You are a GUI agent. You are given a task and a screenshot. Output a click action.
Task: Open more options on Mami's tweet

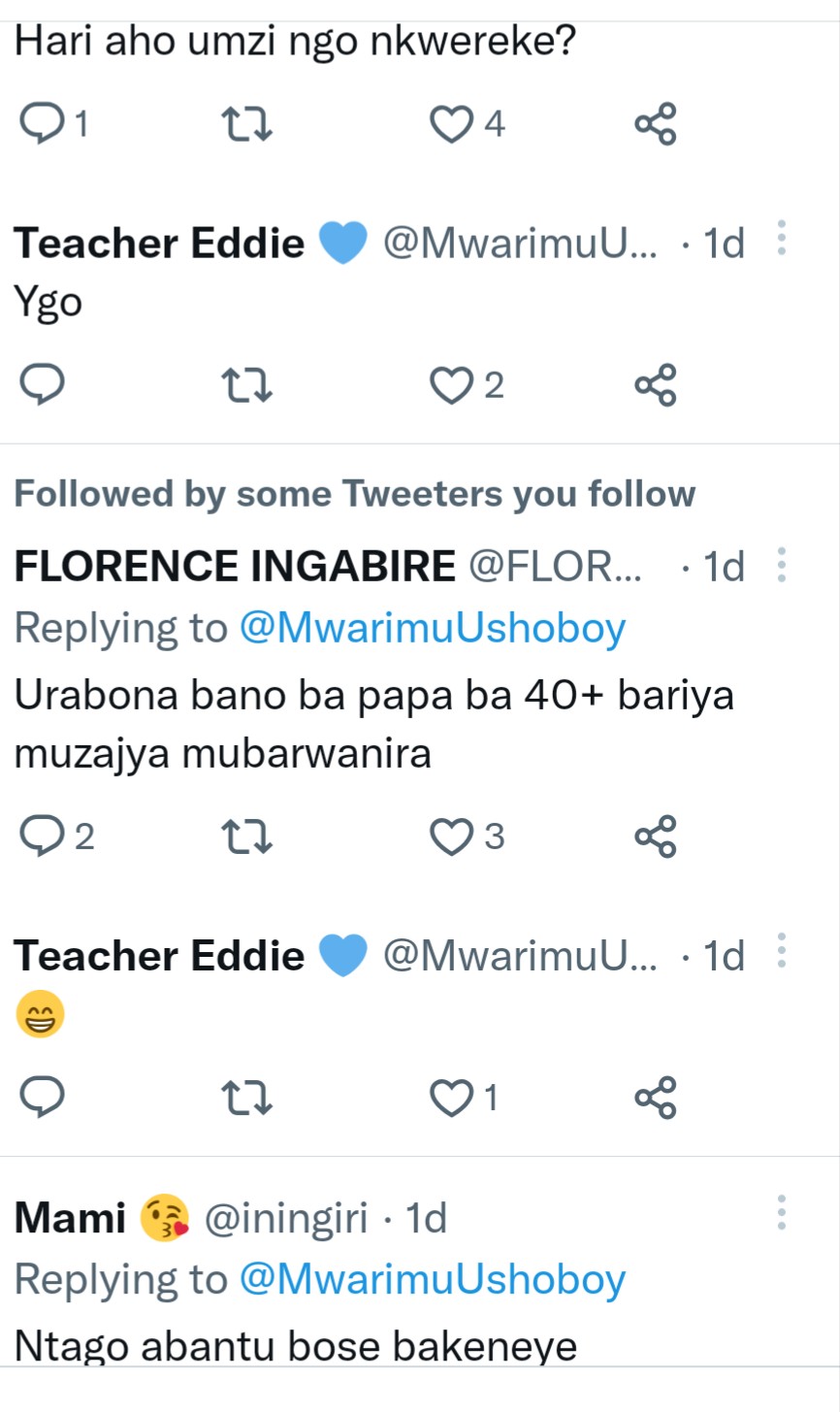782,1213
